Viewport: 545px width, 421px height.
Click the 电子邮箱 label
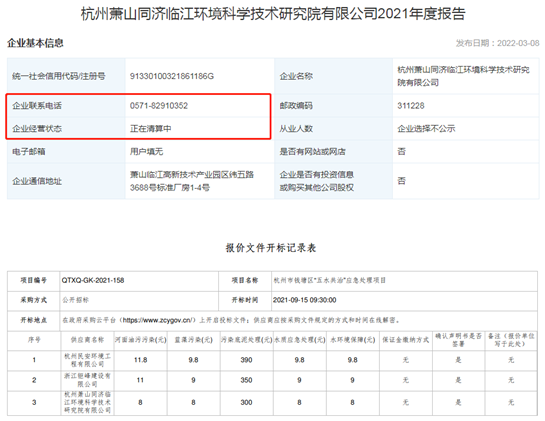(x=29, y=152)
